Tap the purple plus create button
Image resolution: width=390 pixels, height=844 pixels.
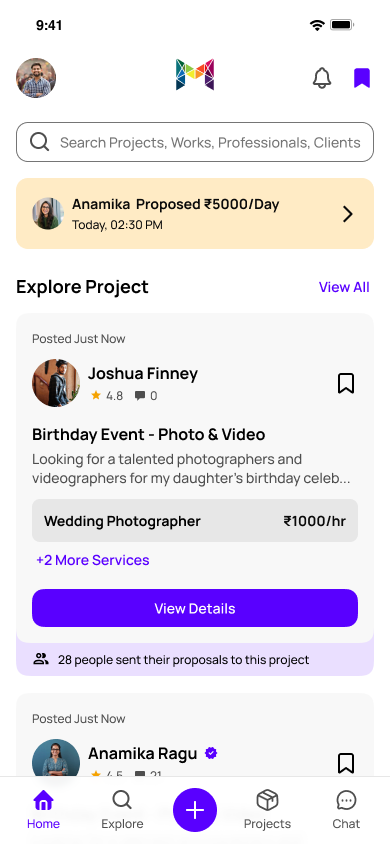point(195,810)
